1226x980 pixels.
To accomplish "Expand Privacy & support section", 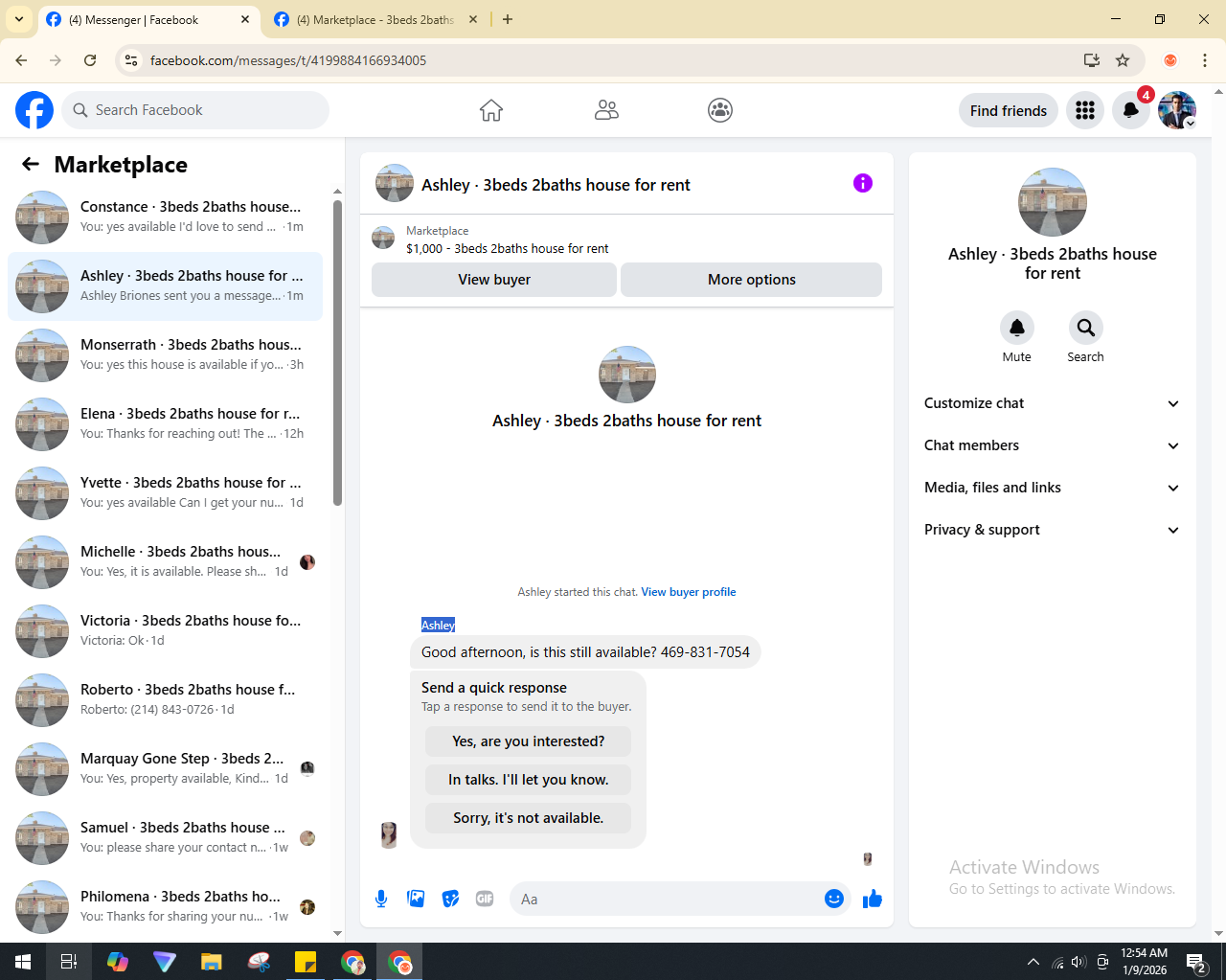I will [1053, 530].
